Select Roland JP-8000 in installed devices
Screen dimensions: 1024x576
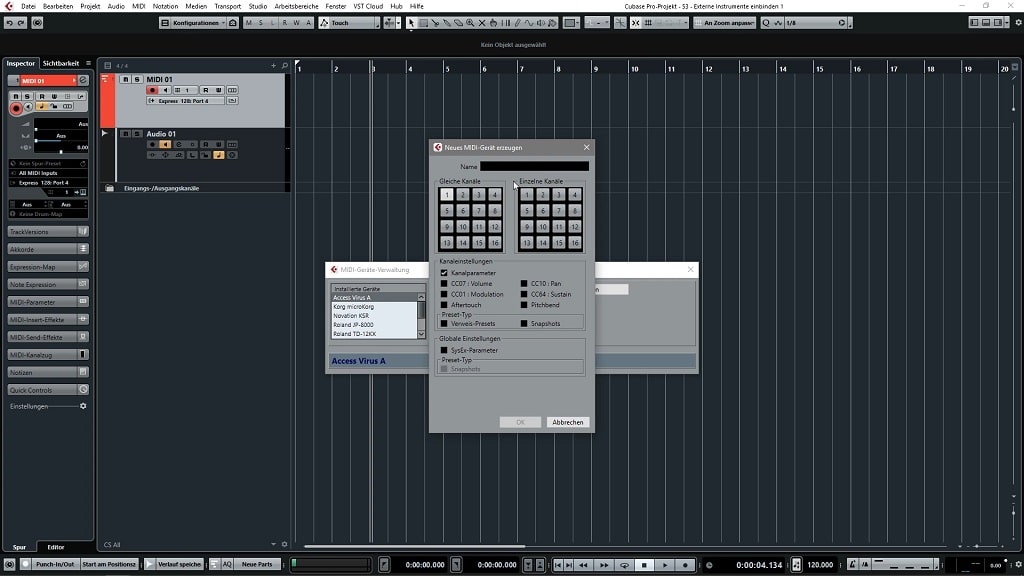click(374, 325)
